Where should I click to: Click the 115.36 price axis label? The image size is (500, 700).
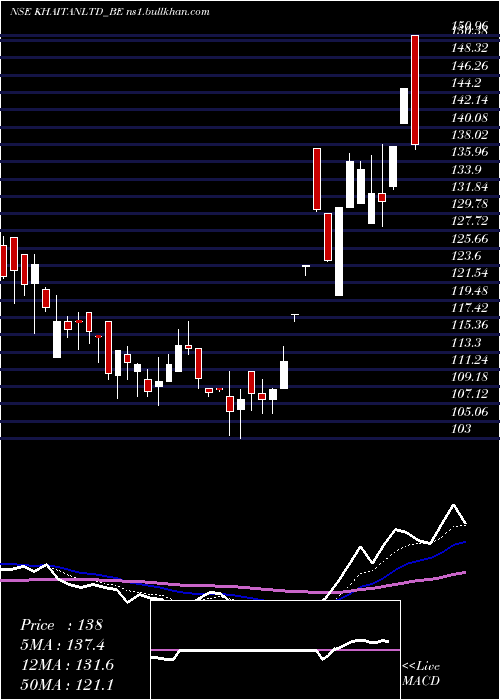click(x=469, y=325)
